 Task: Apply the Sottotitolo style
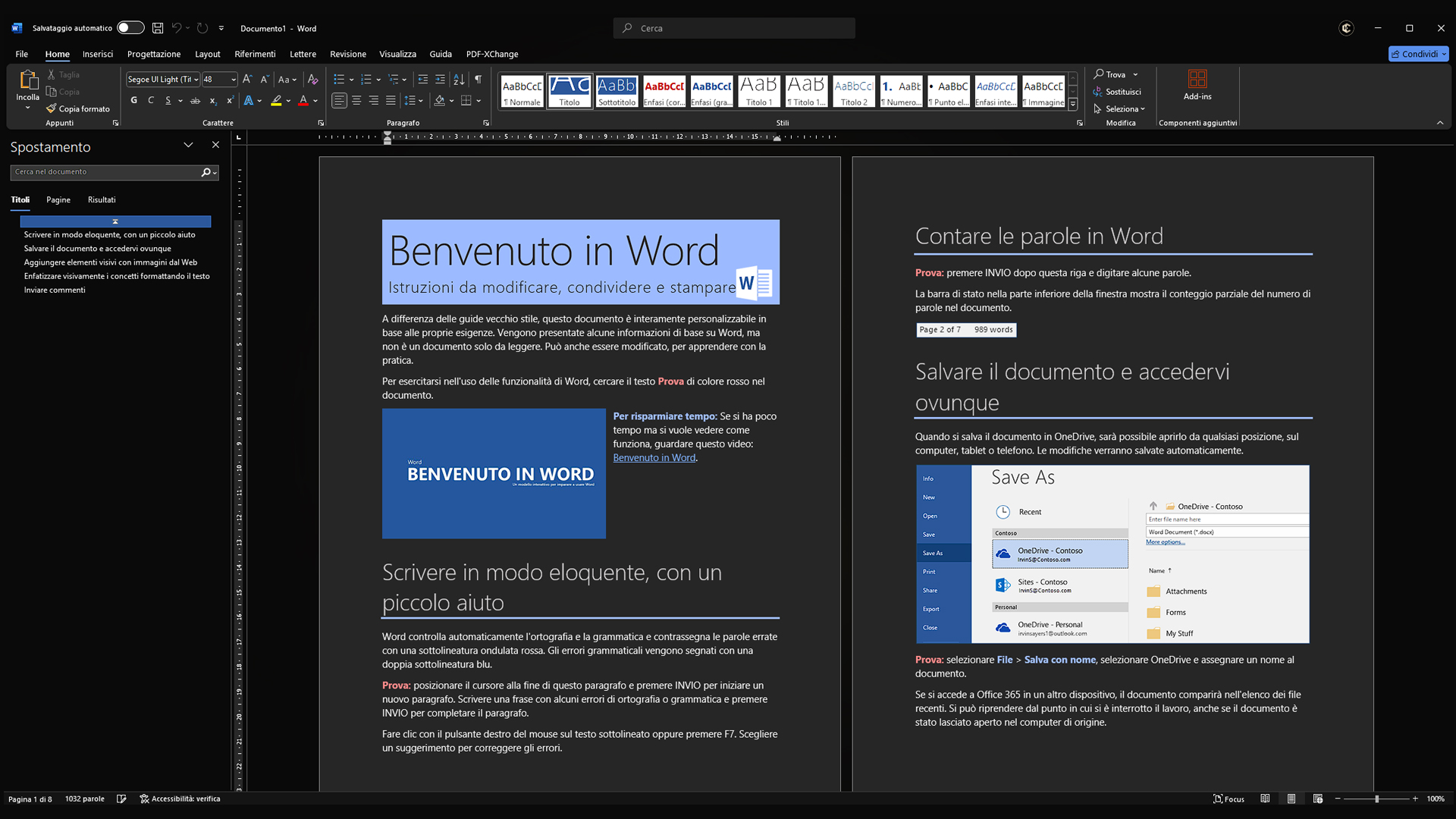[x=617, y=92]
